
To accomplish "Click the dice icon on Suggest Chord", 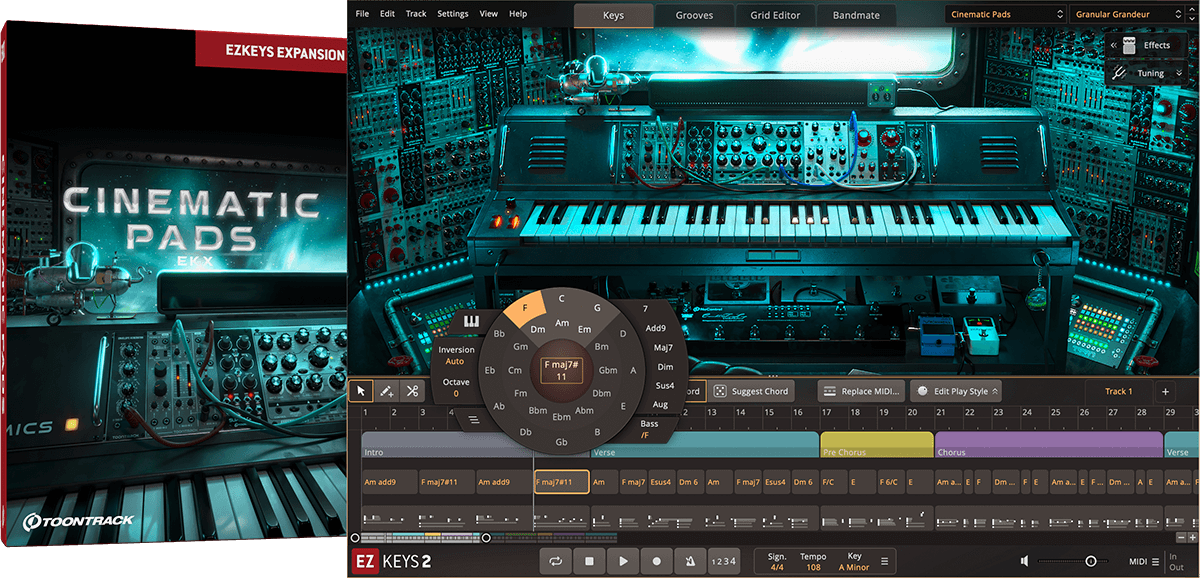I will tap(721, 391).
